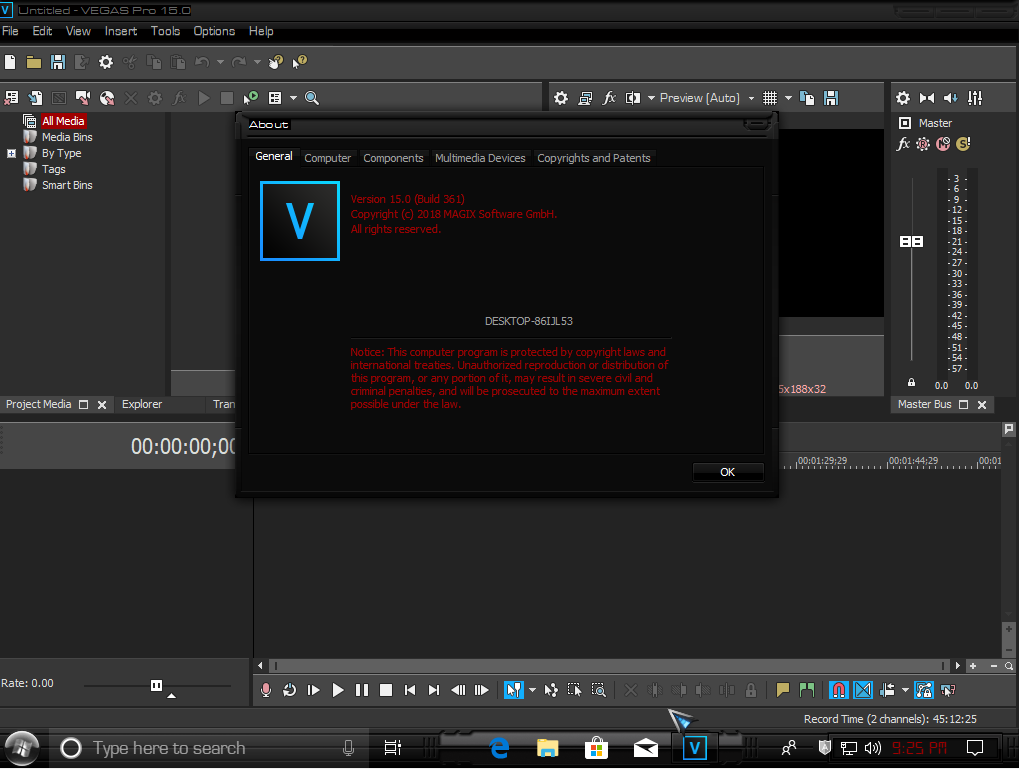
Task: Open a project with the folder icon
Action: point(34,62)
